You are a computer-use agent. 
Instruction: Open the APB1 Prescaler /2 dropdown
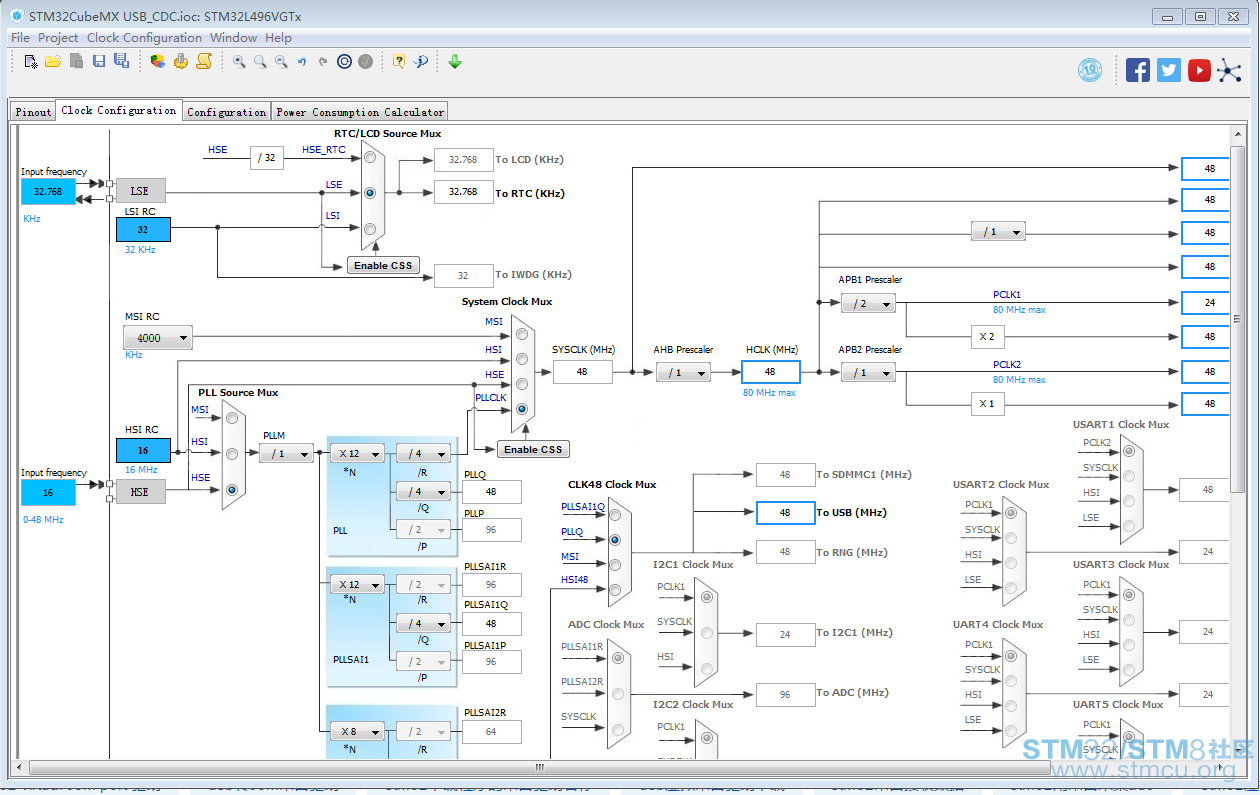point(868,303)
